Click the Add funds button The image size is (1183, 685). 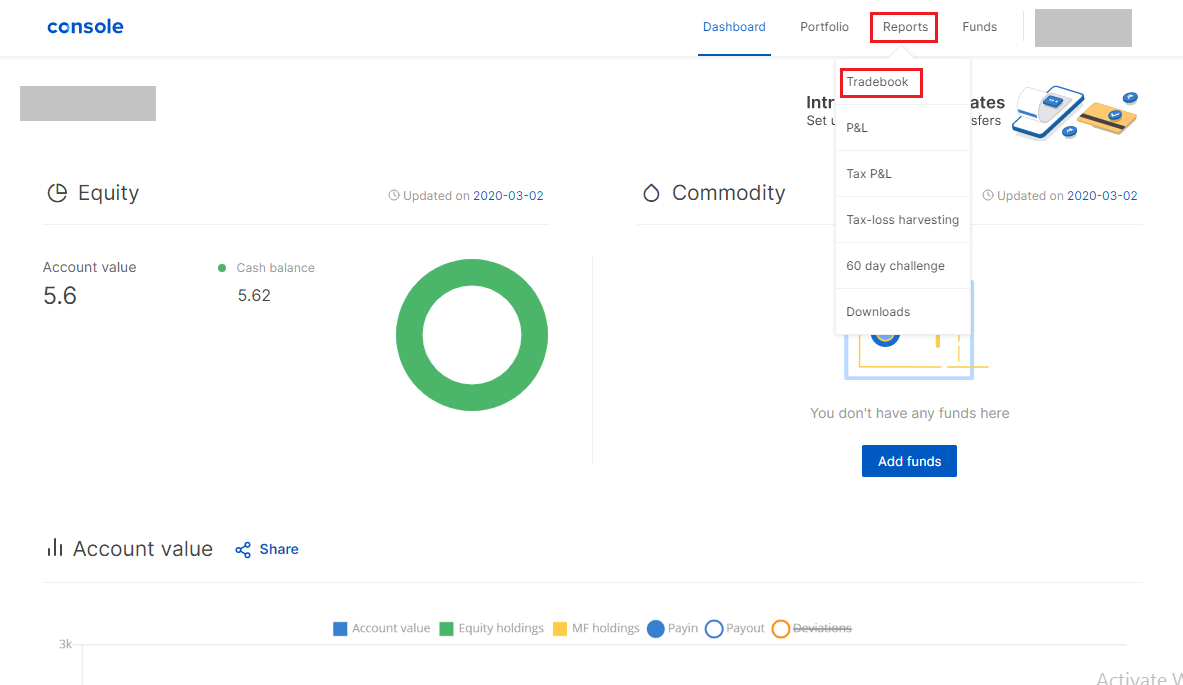pyautogui.click(x=908, y=461)
